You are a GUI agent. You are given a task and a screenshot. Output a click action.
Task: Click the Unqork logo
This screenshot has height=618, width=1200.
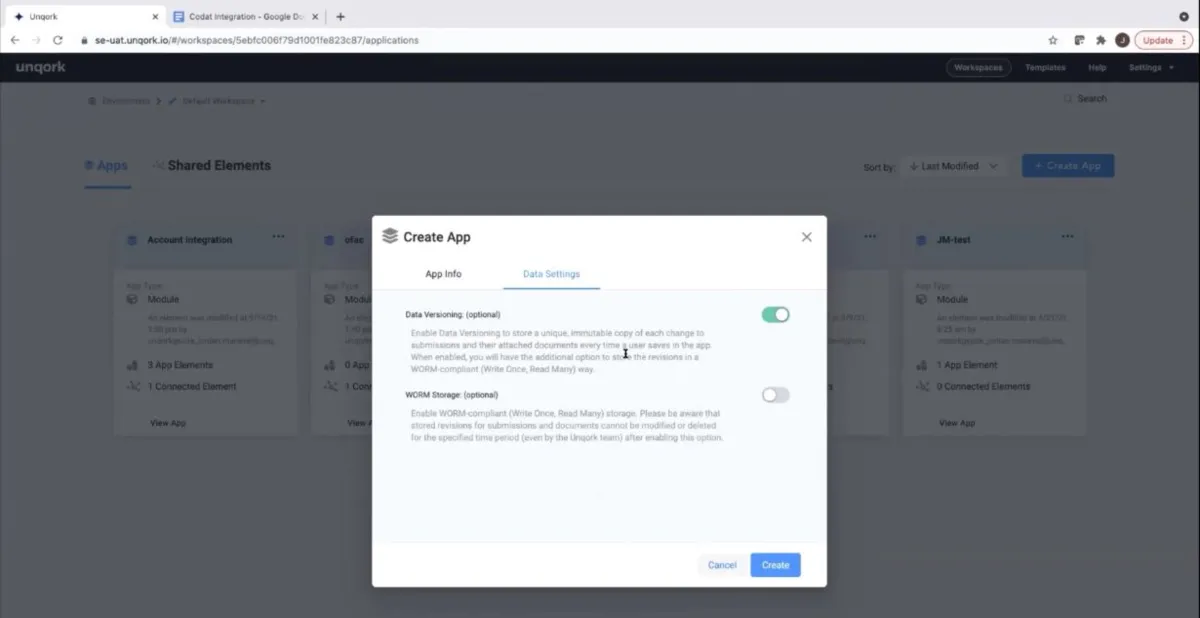tap(40, 67)
